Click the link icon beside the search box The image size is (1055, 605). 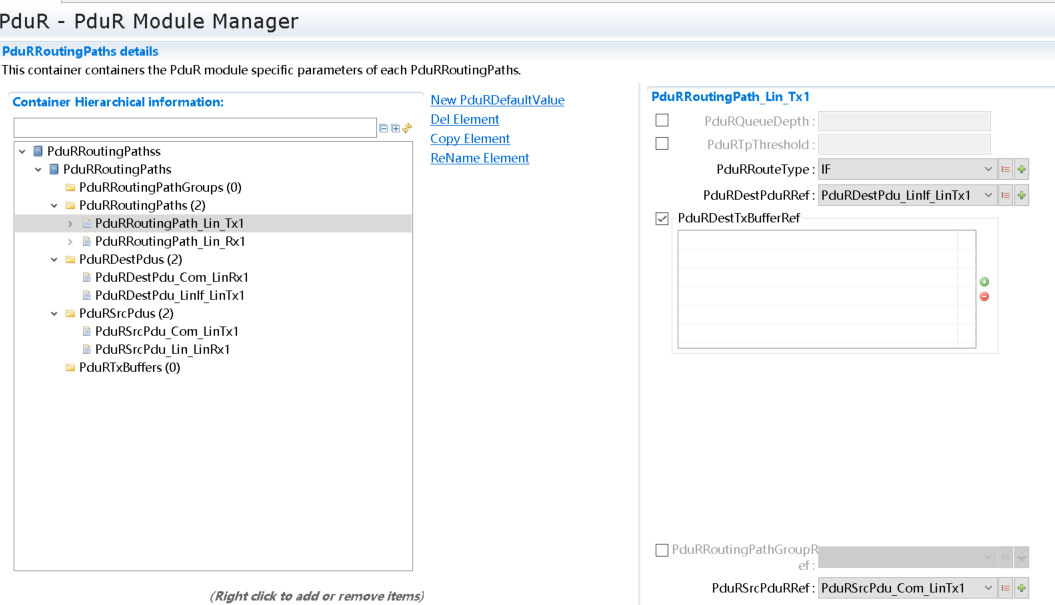pos(407,129)
